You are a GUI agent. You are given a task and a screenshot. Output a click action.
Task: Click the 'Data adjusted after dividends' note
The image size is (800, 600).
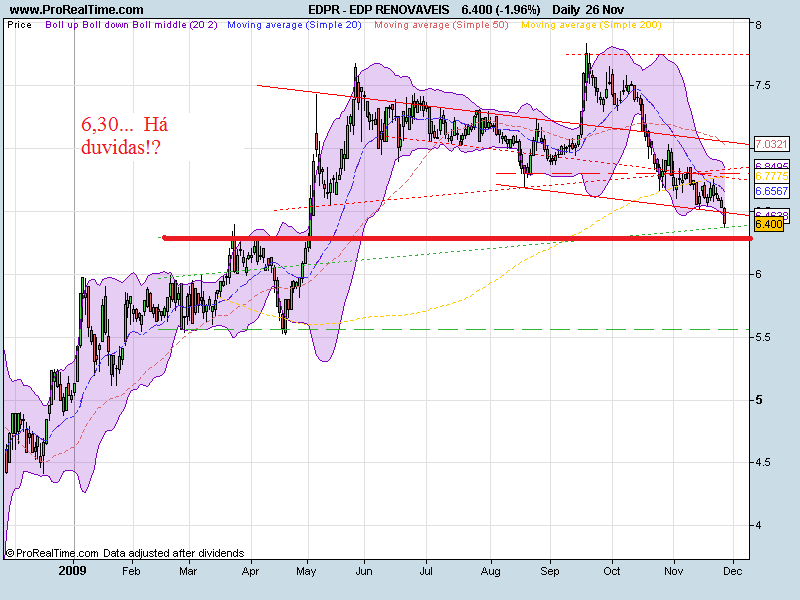[173, 553]
